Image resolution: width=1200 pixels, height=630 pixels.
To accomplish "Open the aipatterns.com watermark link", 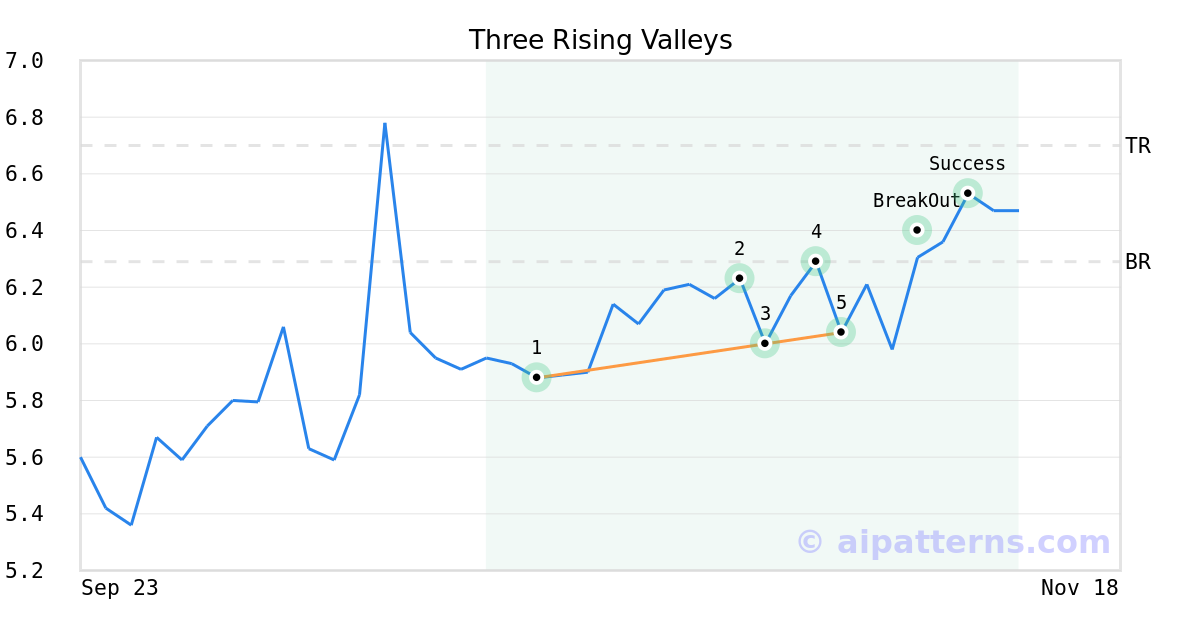I will (x=953, y=542).
